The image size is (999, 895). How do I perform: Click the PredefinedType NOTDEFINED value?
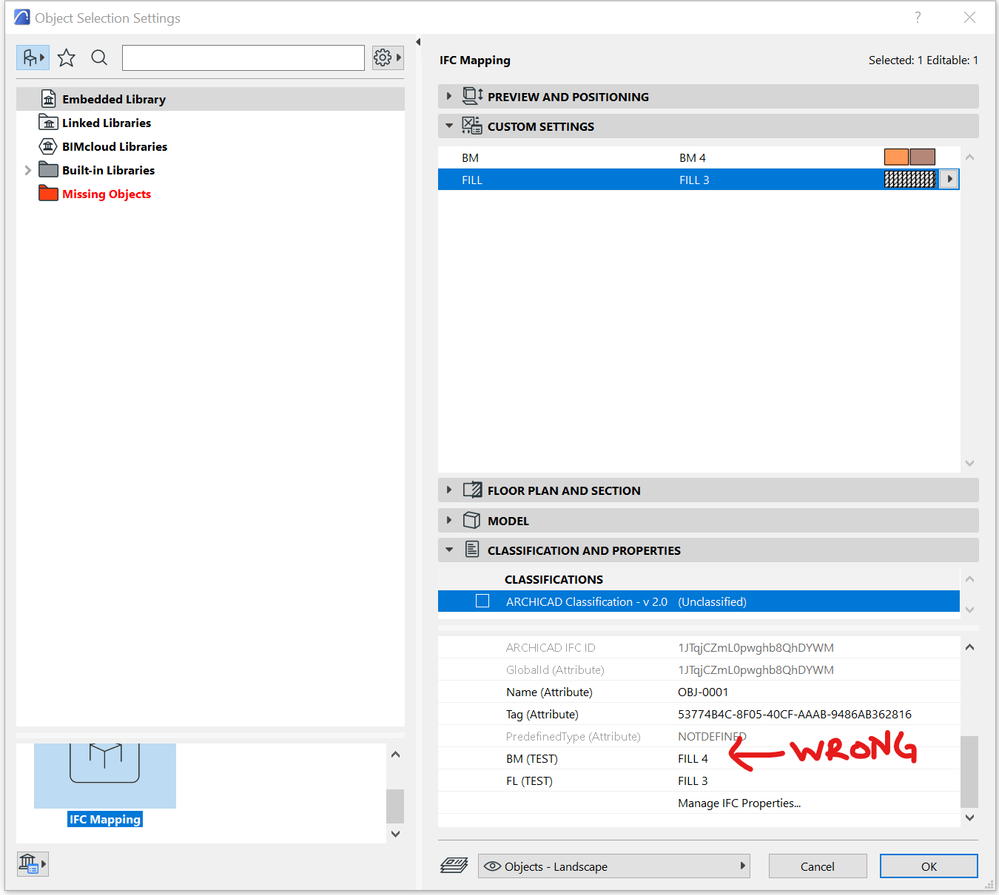(712, 736)
